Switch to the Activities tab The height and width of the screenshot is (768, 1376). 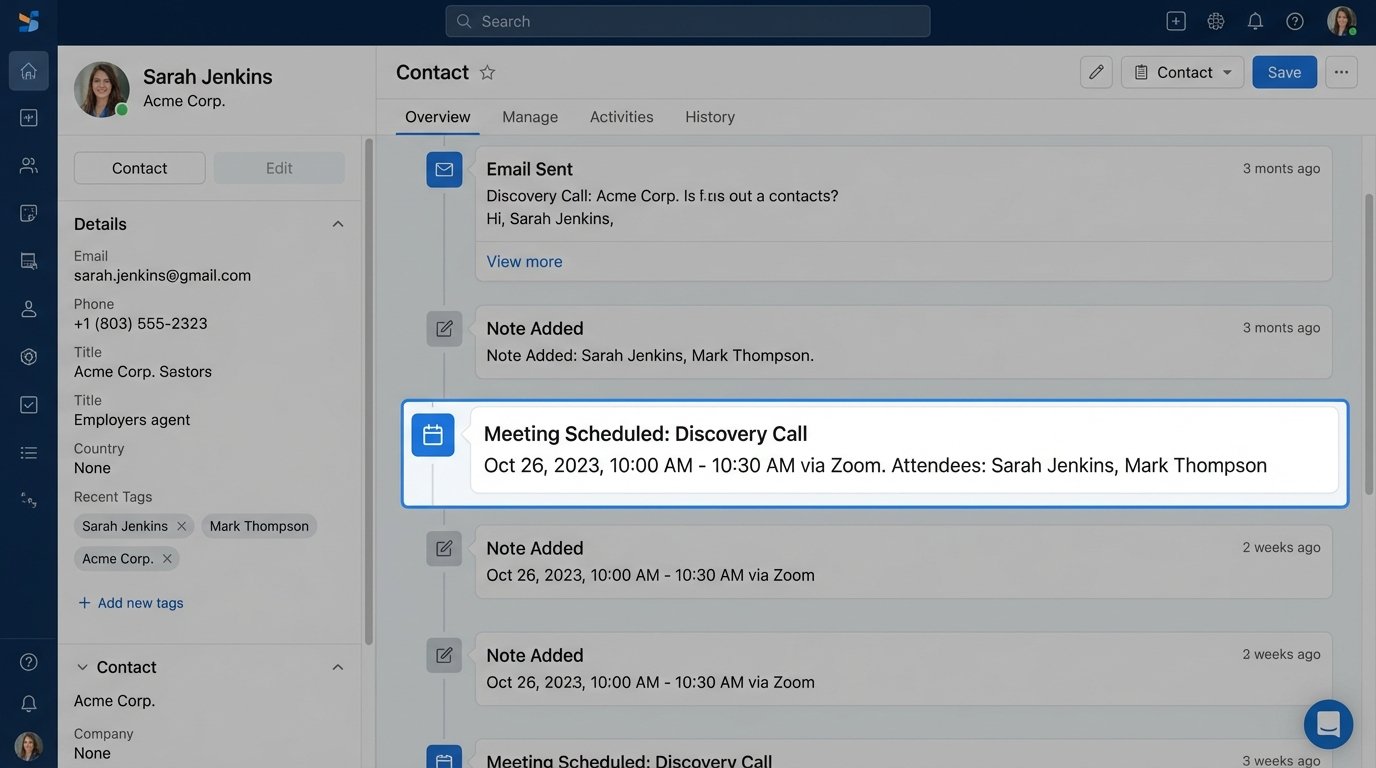pos(621,116)
